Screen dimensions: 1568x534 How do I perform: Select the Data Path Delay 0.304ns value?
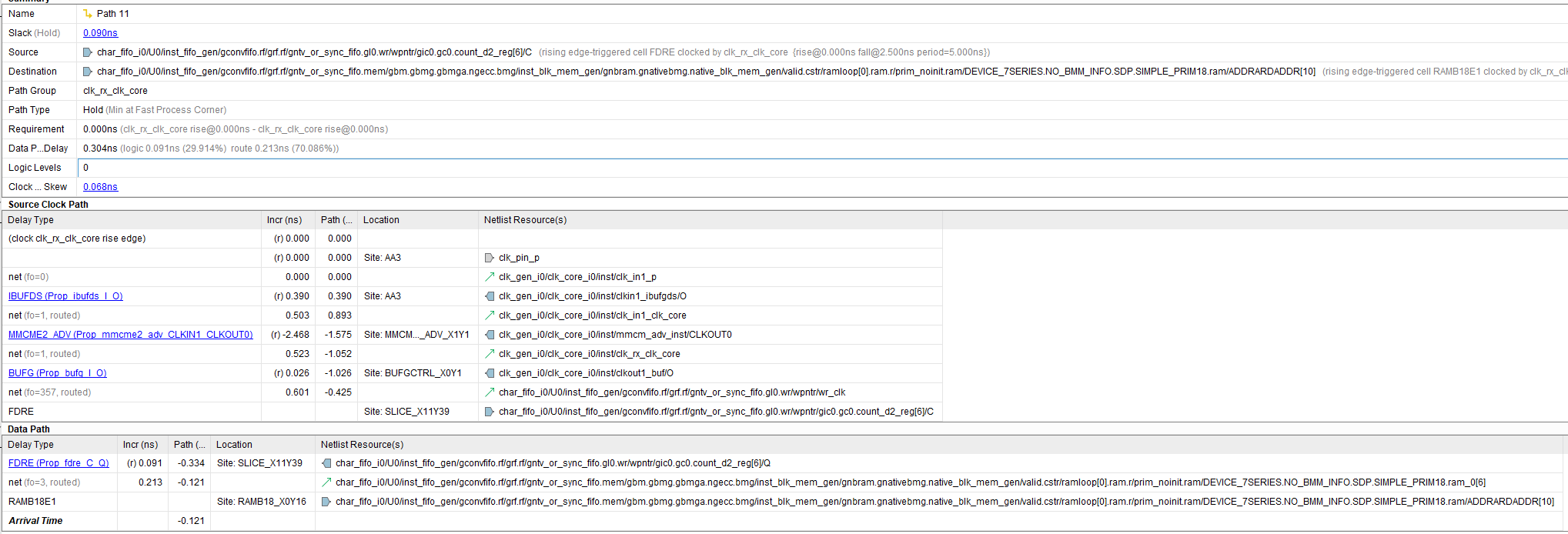click(x=100, y=149)
